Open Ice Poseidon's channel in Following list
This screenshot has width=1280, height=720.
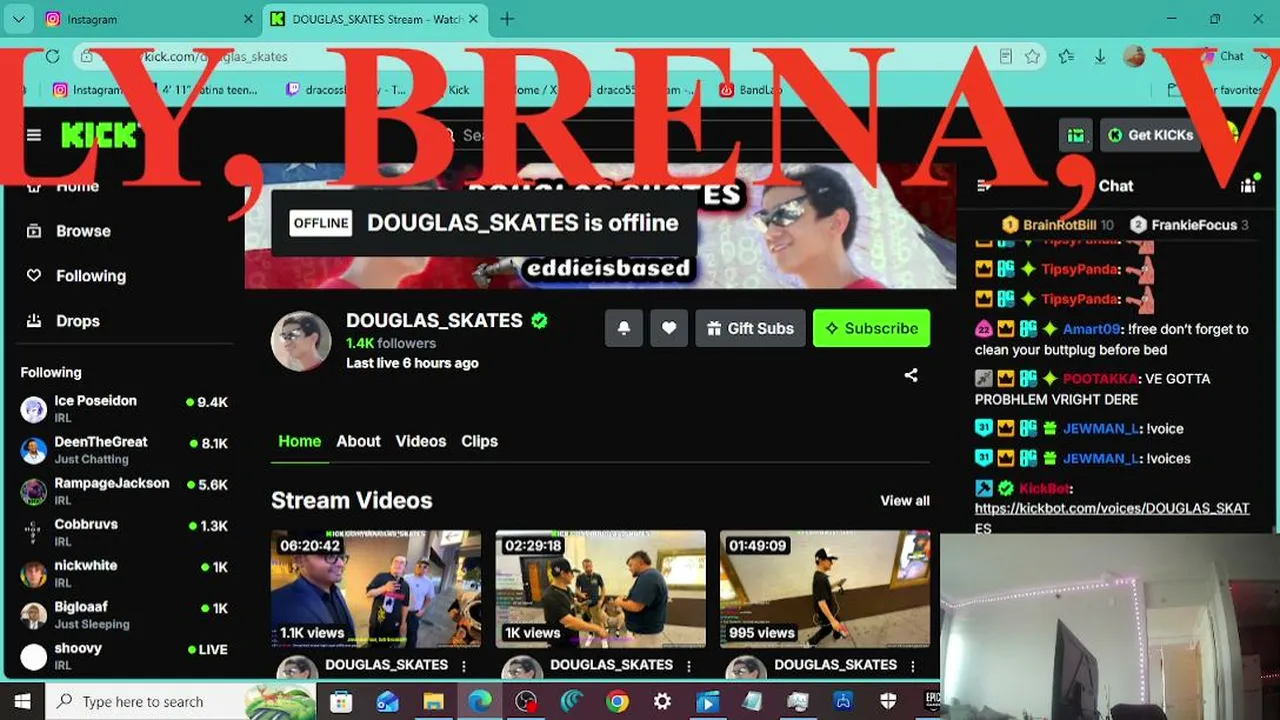(x=124, y=409)
